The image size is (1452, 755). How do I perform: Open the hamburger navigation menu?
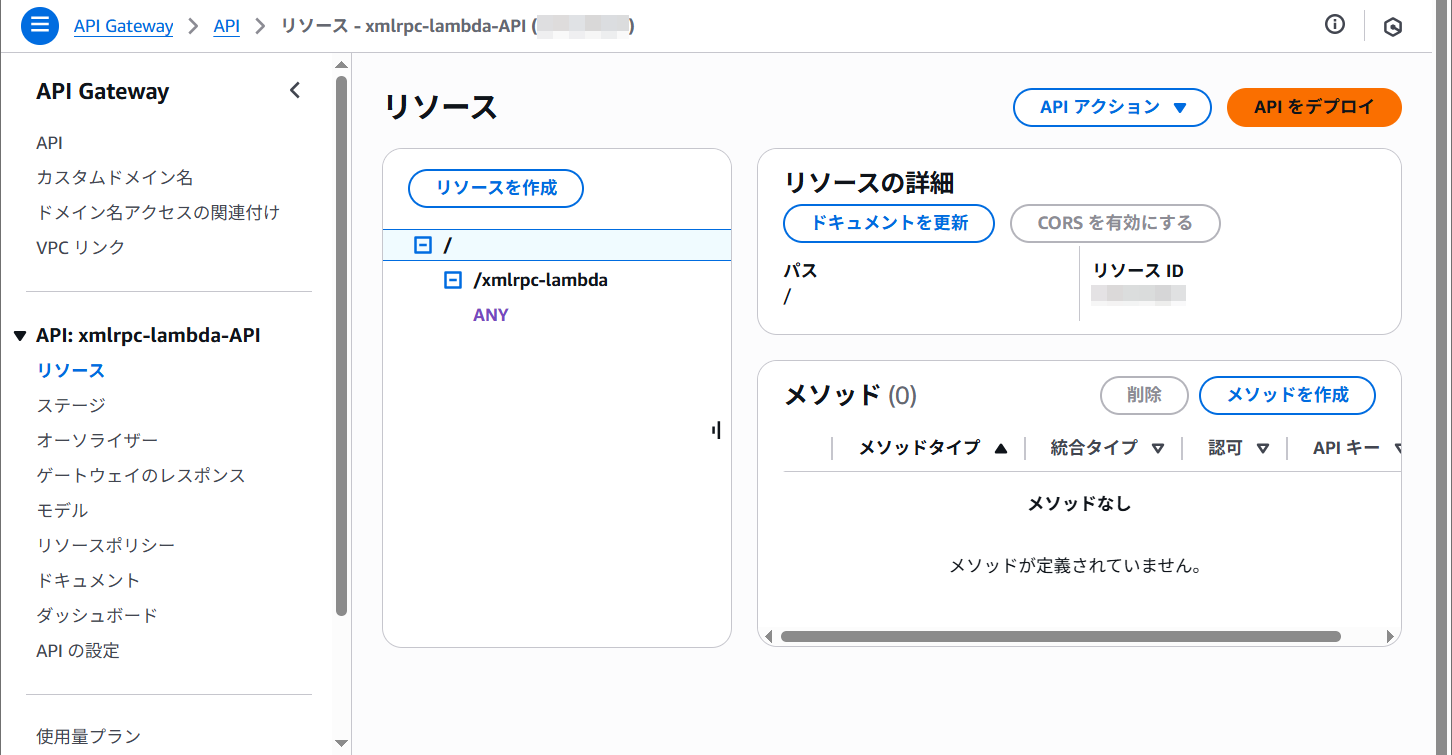(x=40, y=26)
